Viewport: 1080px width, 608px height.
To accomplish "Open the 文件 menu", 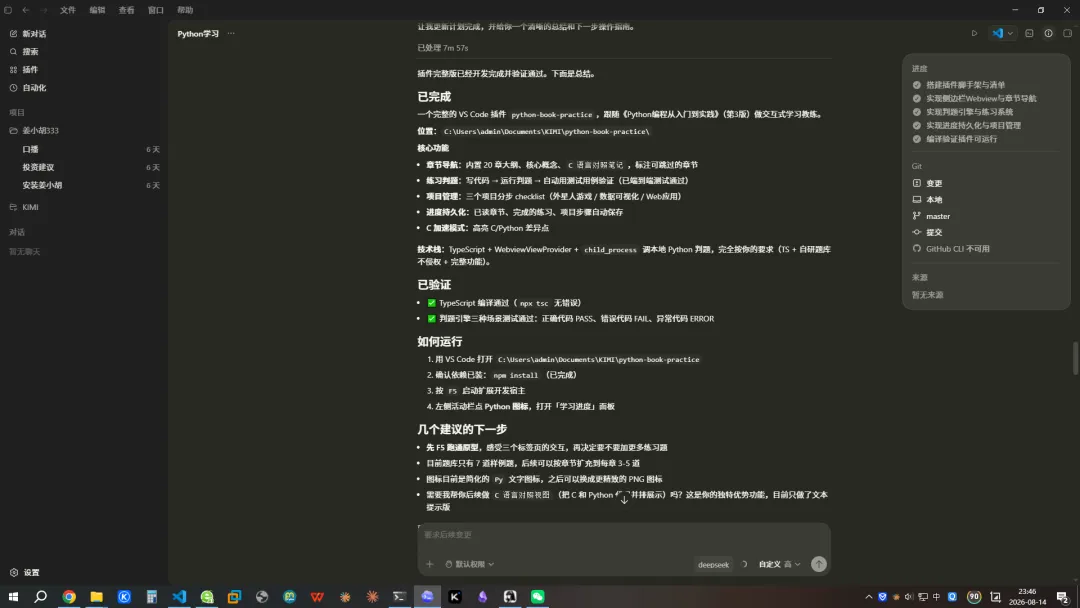I will 68,10.
